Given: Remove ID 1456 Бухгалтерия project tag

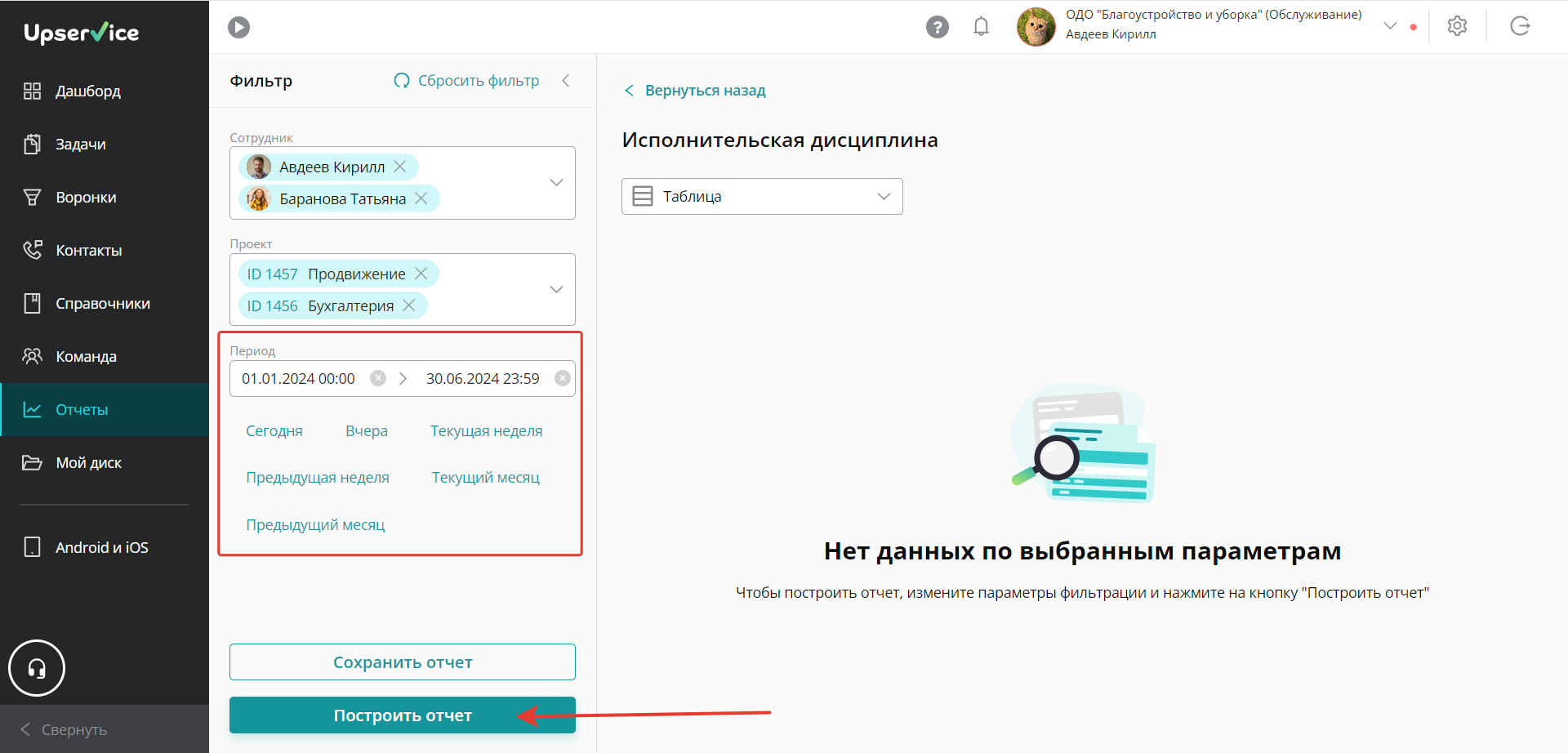Looking at the screenshot, I should pyautogui.click(x=409, y=305).
